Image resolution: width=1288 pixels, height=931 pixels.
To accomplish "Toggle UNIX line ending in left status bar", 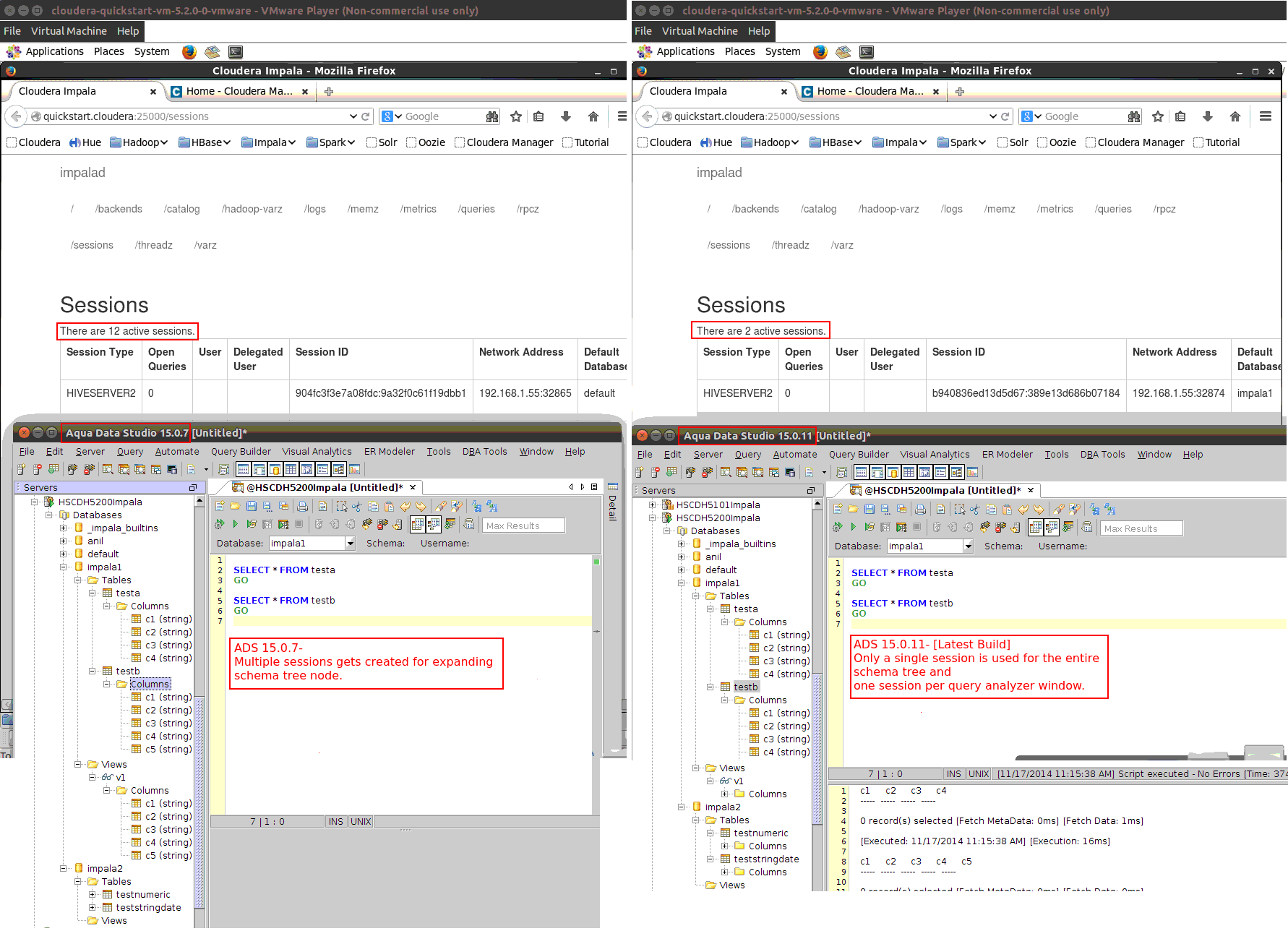I will click(361, 822).
